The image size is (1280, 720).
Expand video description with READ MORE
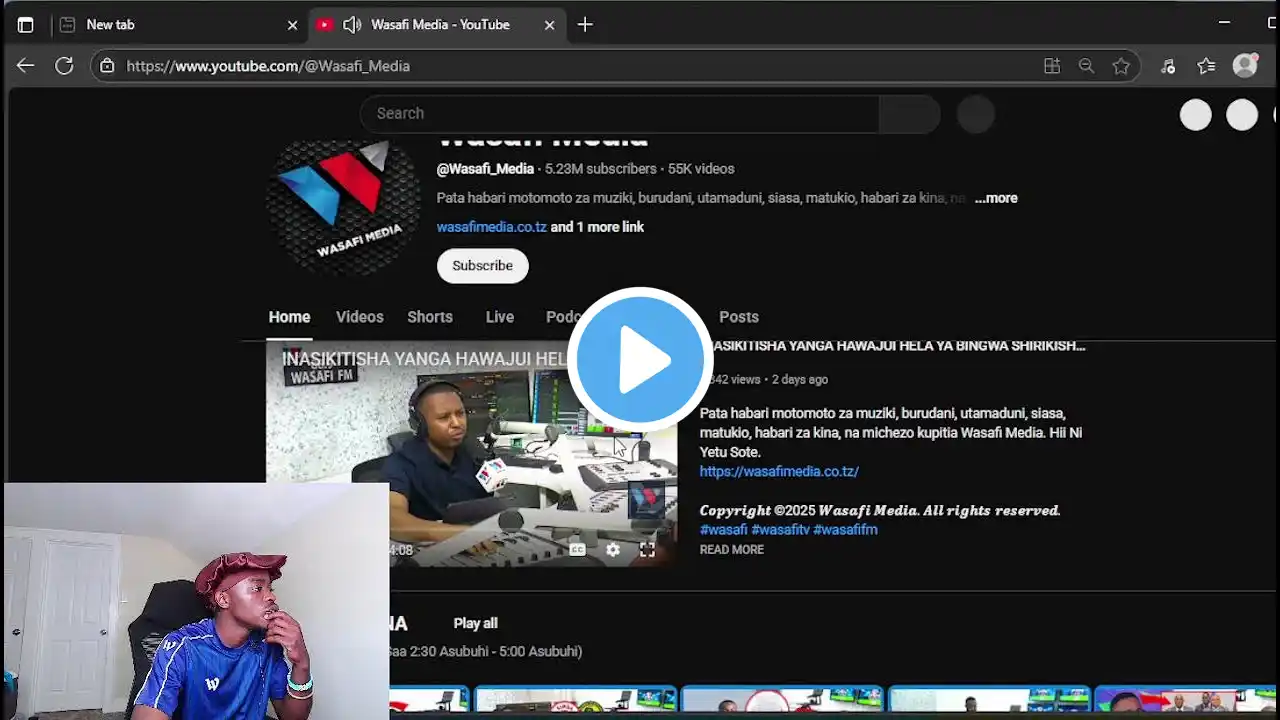[x=732, y=550]
